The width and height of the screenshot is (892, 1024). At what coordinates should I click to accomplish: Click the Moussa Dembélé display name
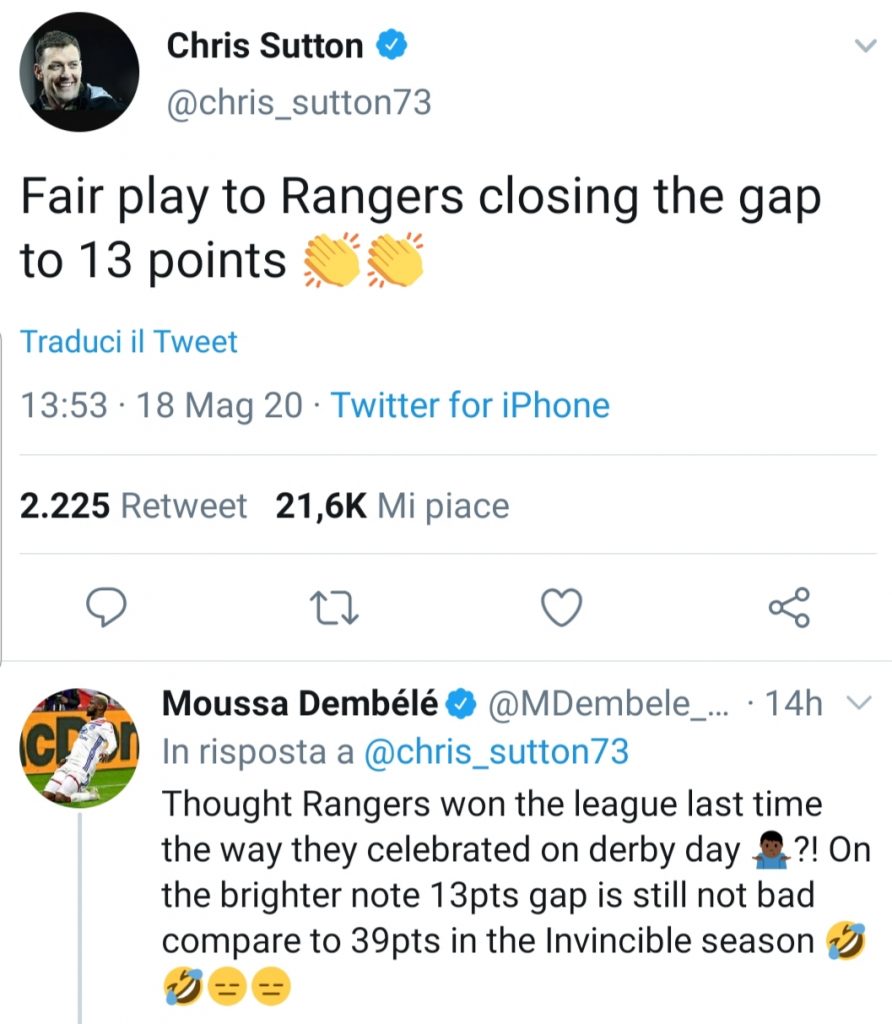pyautogui.click(x=299, y=705)
